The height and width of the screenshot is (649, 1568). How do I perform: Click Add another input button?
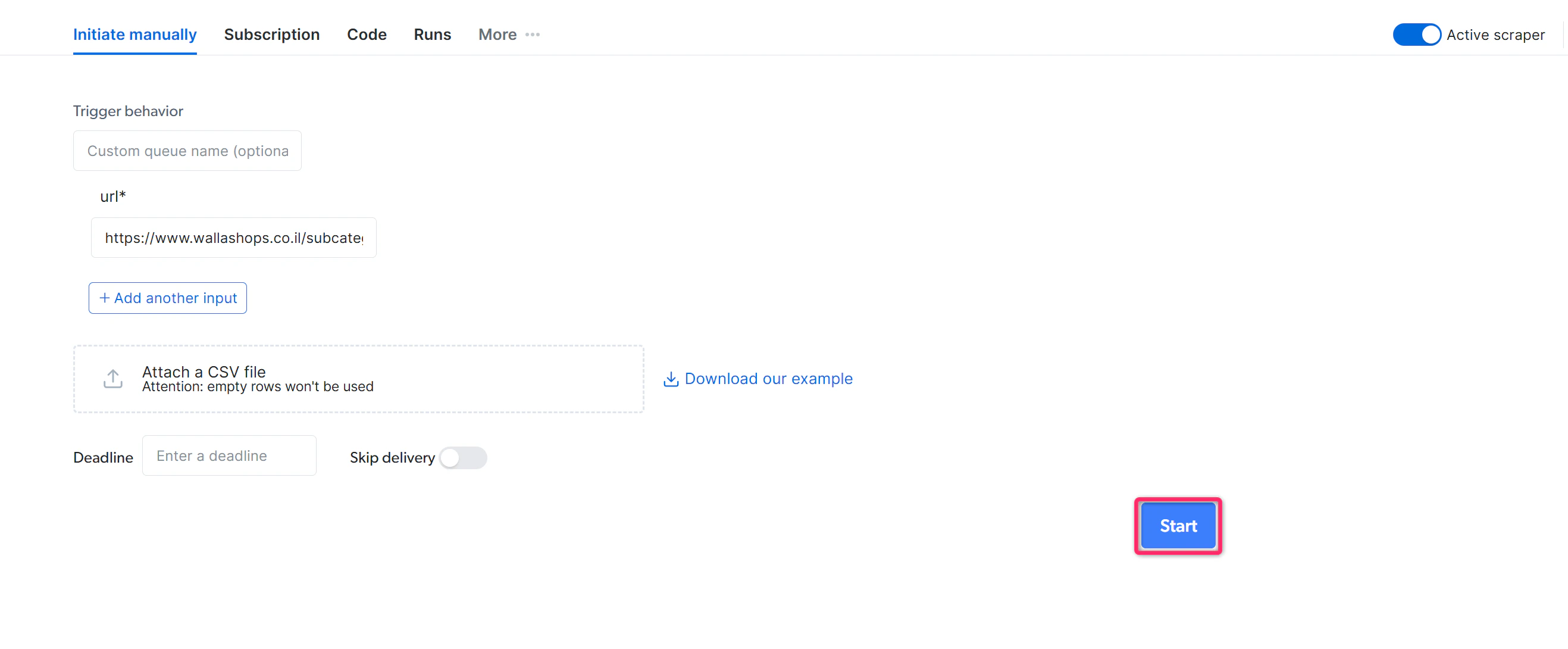point(167,298)
